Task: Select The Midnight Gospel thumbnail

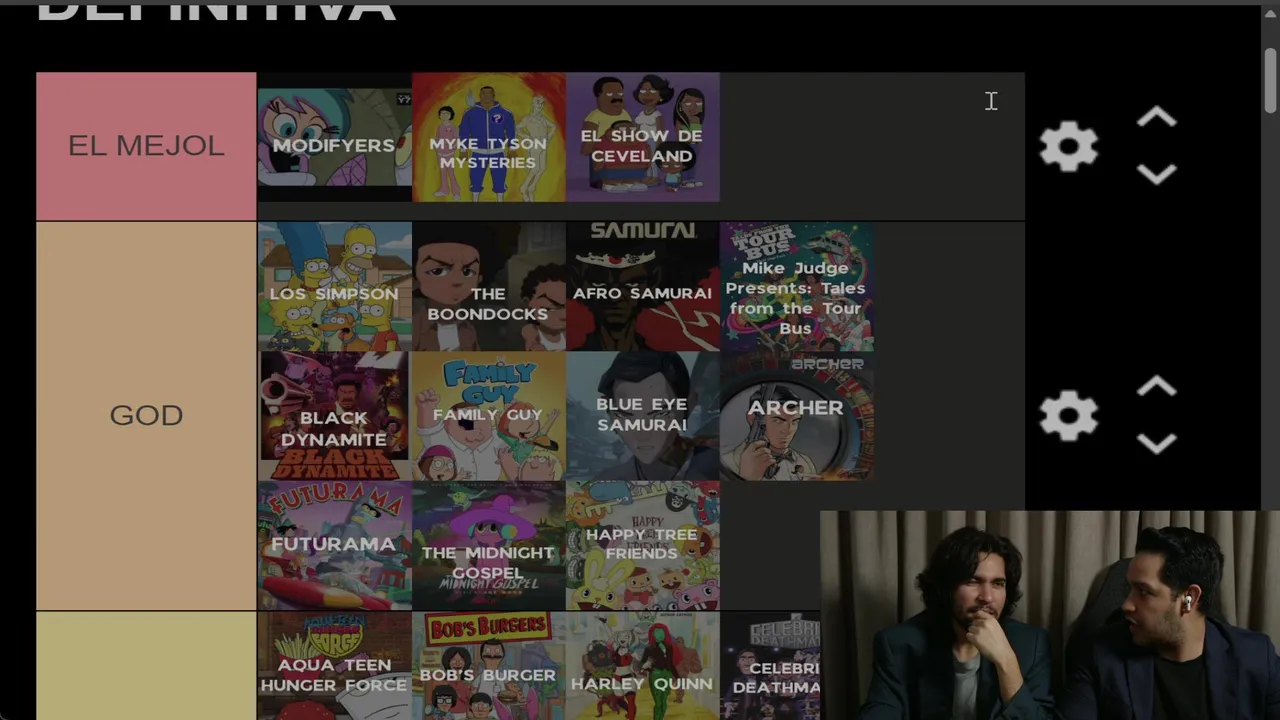Action: 488,545
